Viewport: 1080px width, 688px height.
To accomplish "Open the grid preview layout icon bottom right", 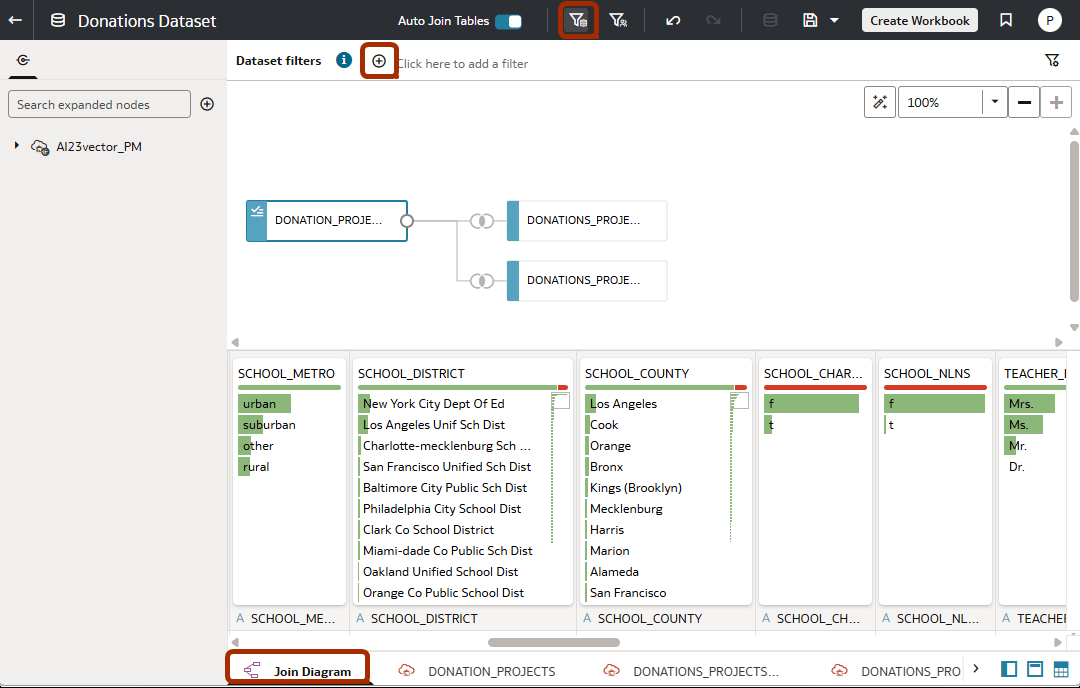I will click(x=1060, y=669).
